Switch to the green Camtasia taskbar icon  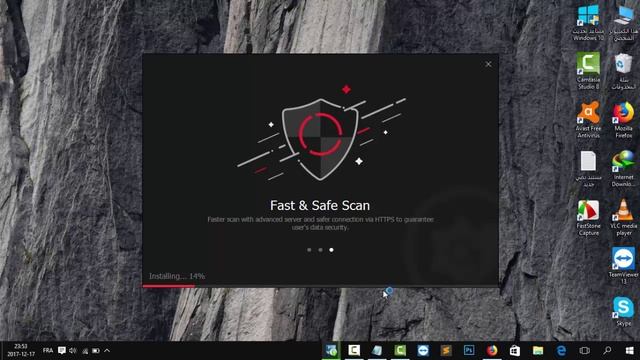[x=400, y=351]
